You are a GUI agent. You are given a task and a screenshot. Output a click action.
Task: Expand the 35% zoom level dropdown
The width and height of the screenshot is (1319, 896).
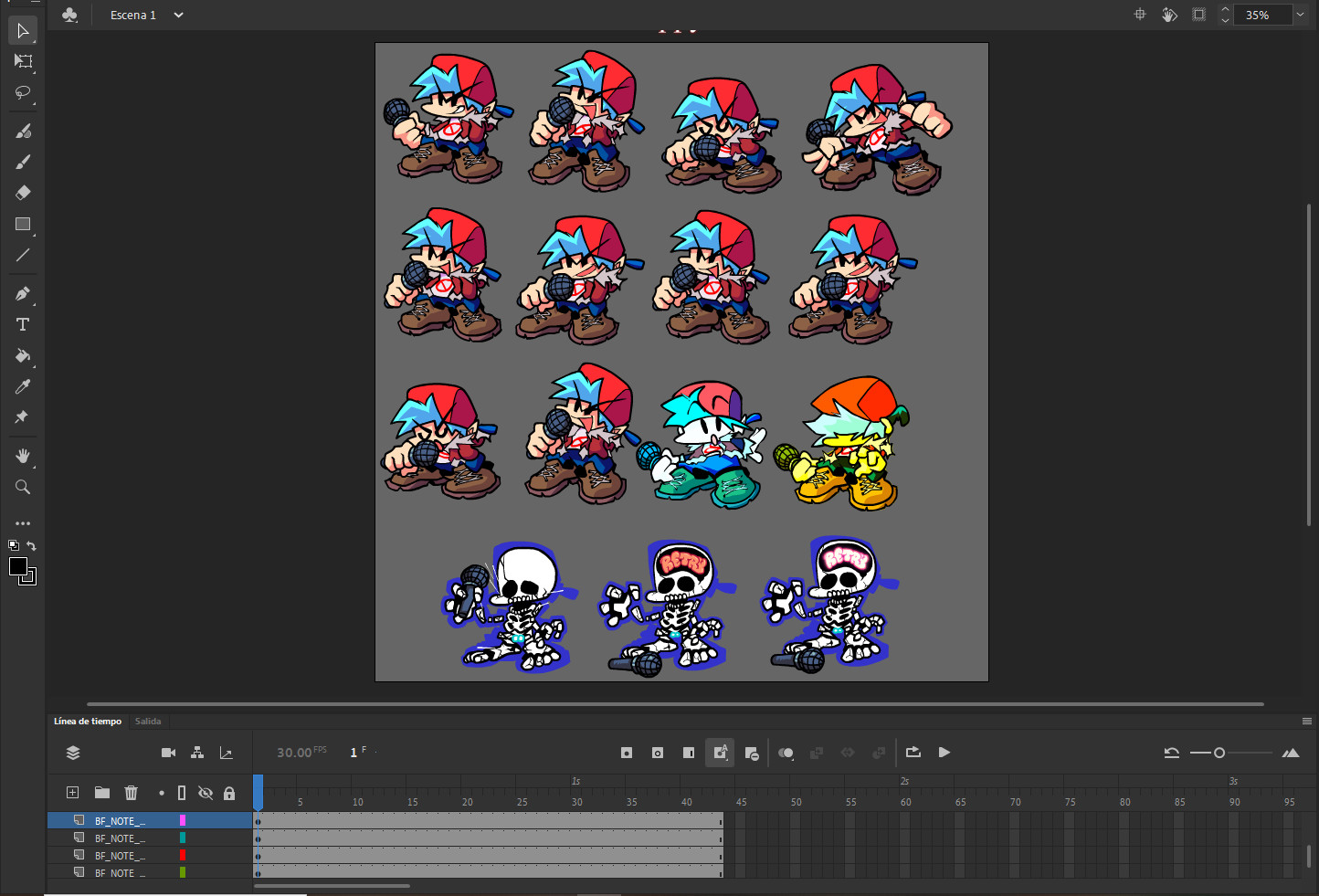(1300, 15)
